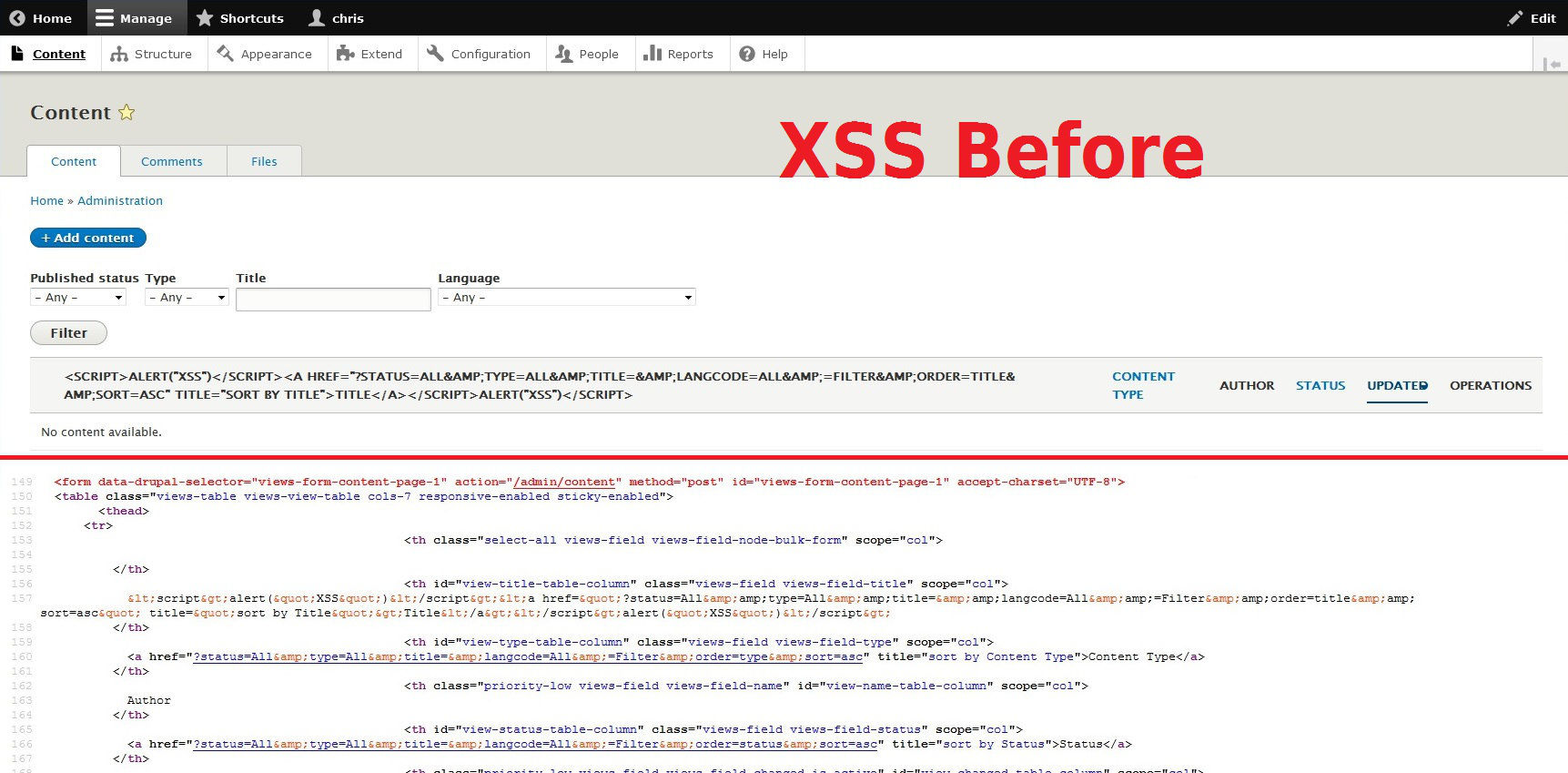Toggle the Manage hamburger menu icon
The image size is (1568, 773).
(x=105, y=18)
